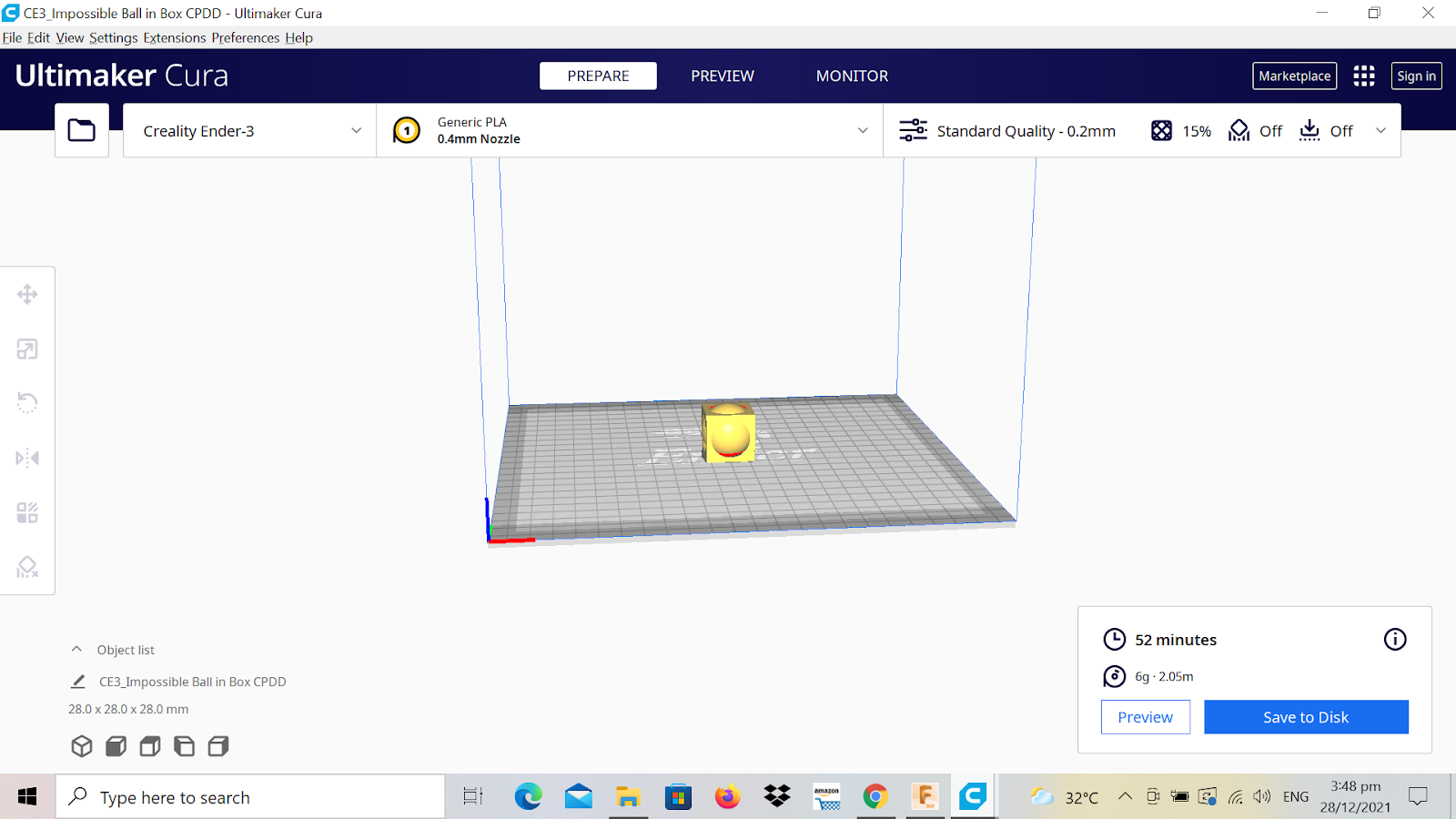Screen dimensions: 1456x819
Task: Open the Settings menu
Action: 113,37
